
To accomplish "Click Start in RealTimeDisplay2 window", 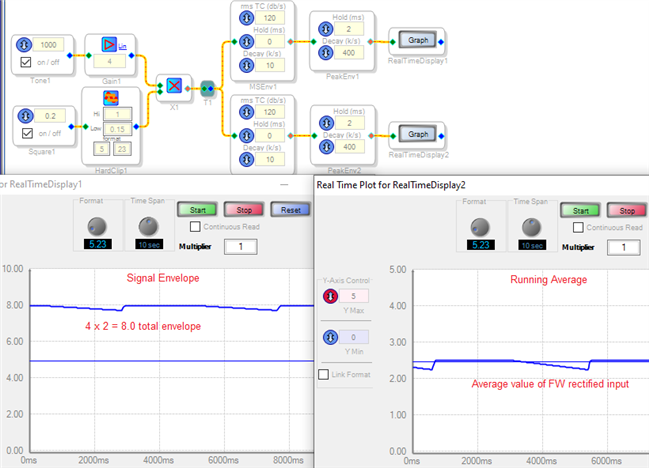I will (580, 211).
